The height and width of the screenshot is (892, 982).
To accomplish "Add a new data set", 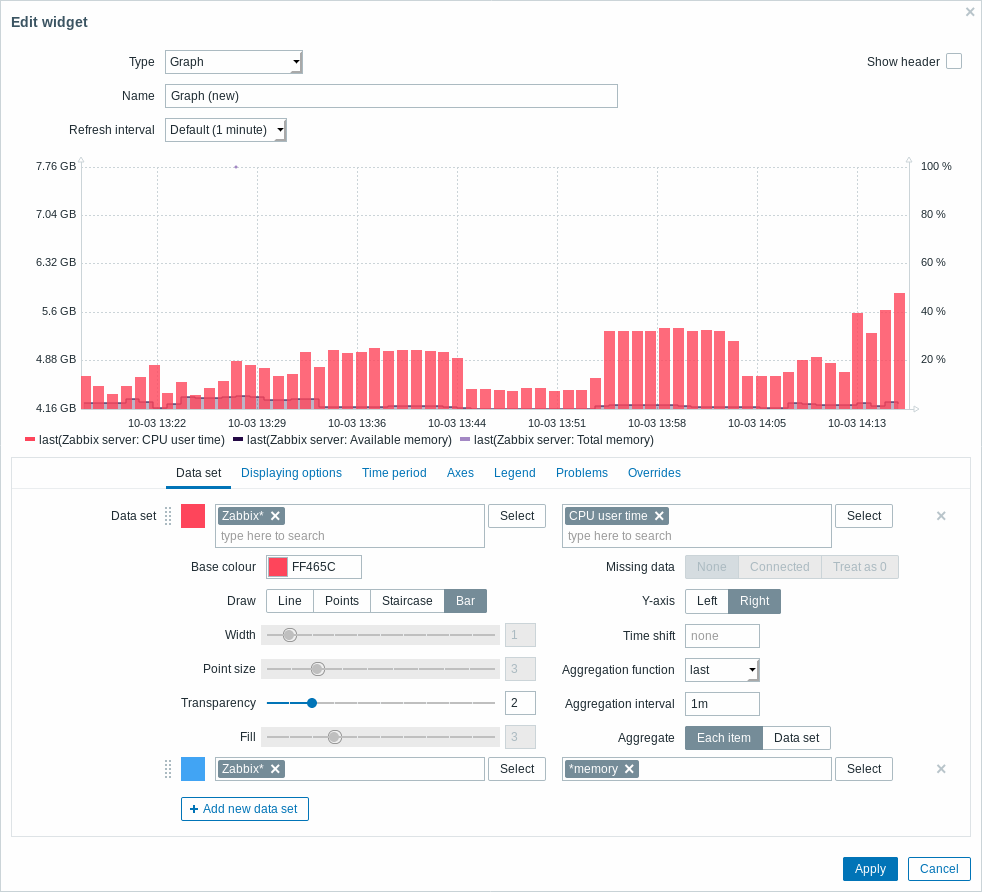I will 245,809.
